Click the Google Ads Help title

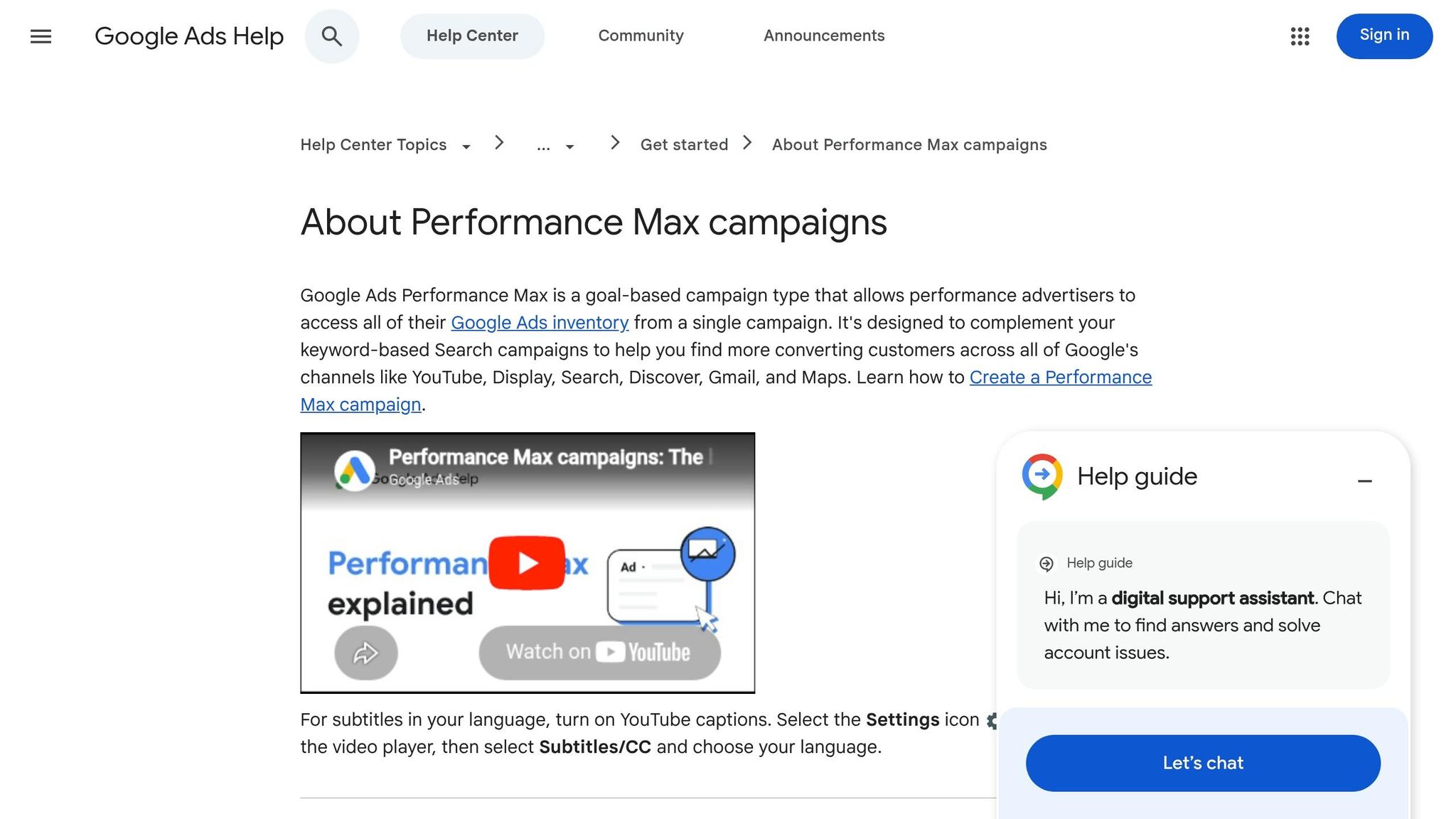(189, 36)
